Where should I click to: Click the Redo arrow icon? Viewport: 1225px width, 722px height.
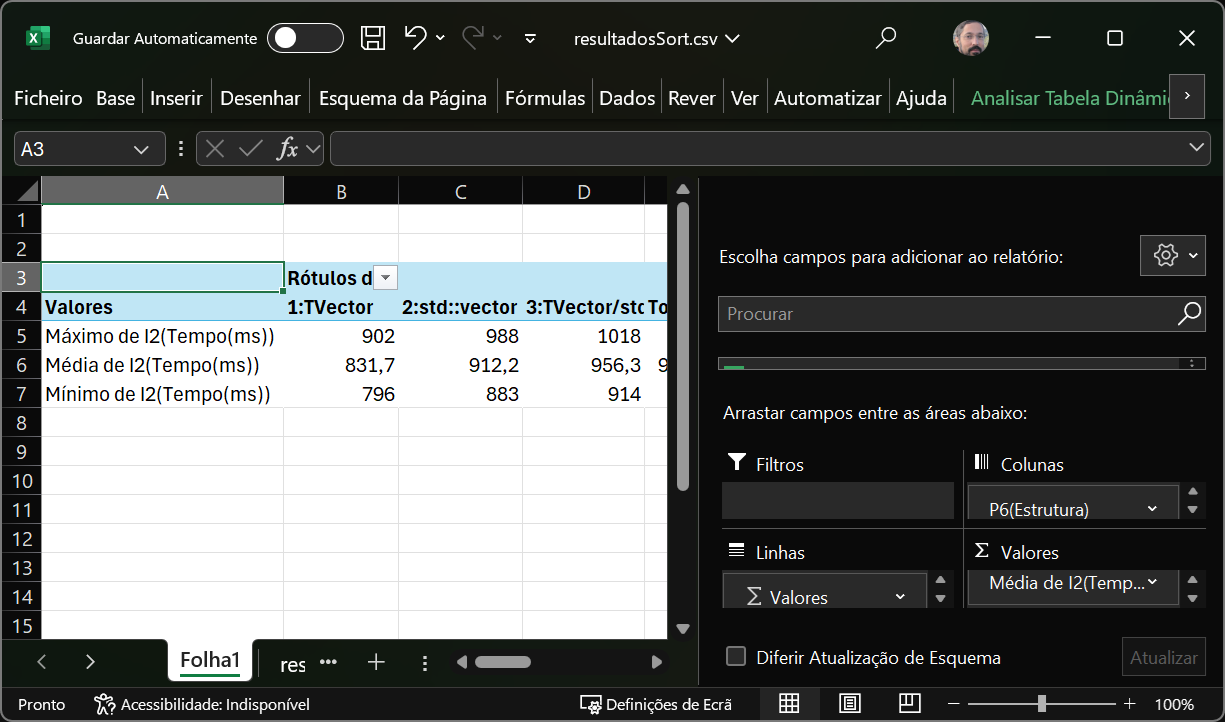[x=473, y=38]
